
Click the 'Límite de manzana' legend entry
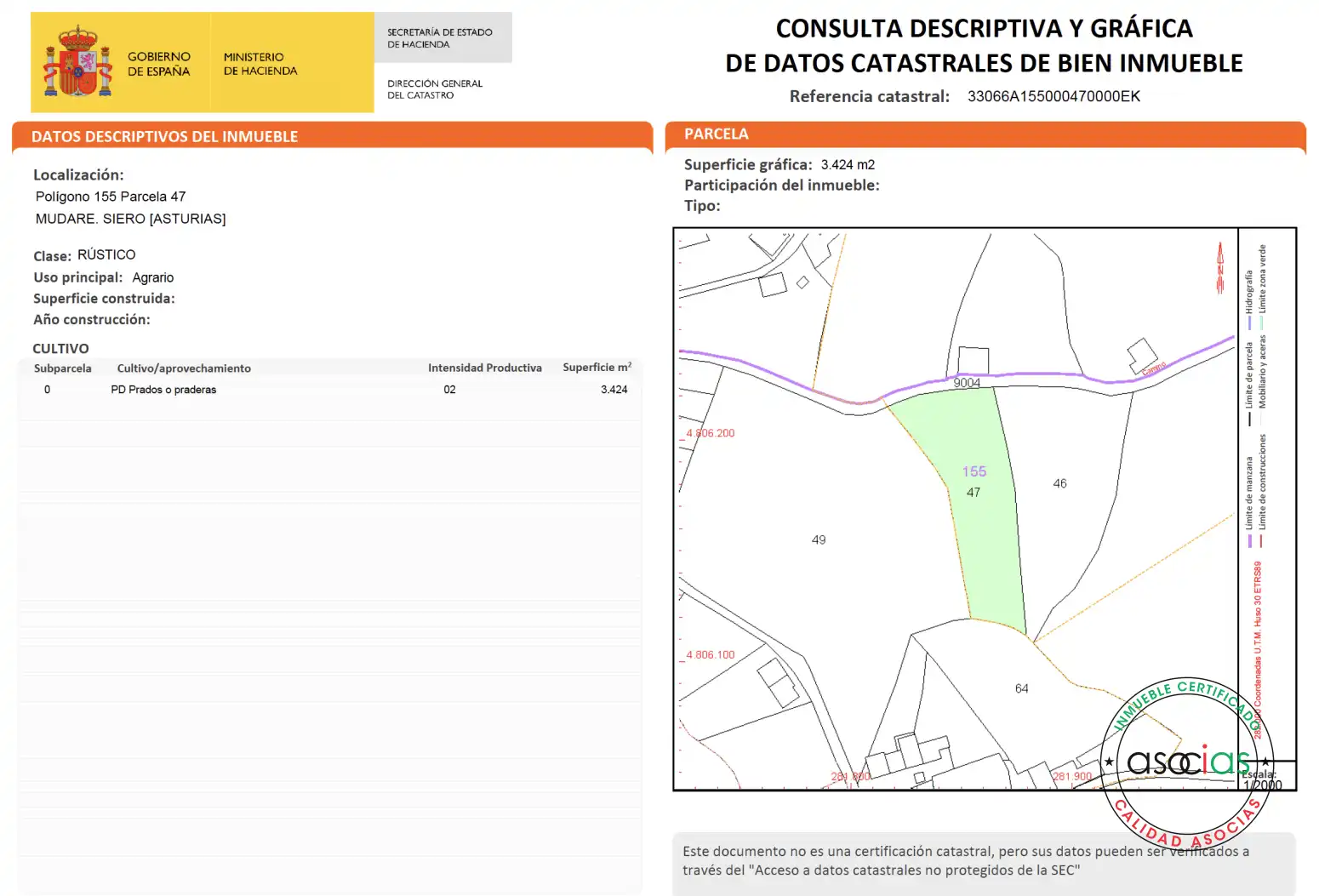point(1249,502)
